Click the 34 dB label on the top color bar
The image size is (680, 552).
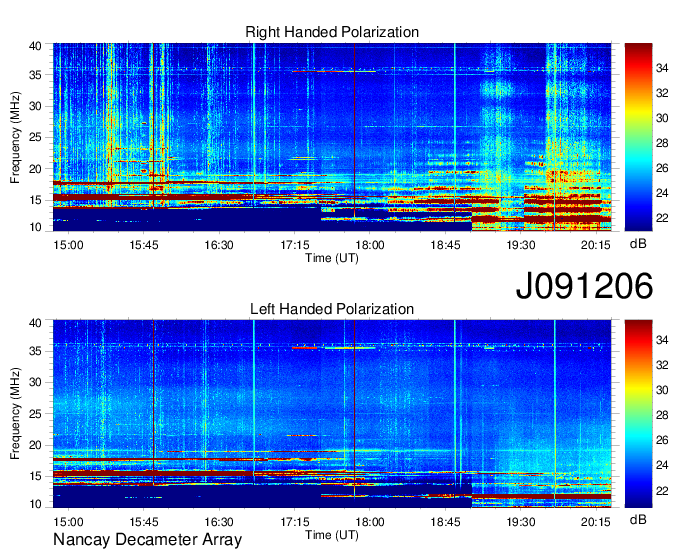point(662,68)
